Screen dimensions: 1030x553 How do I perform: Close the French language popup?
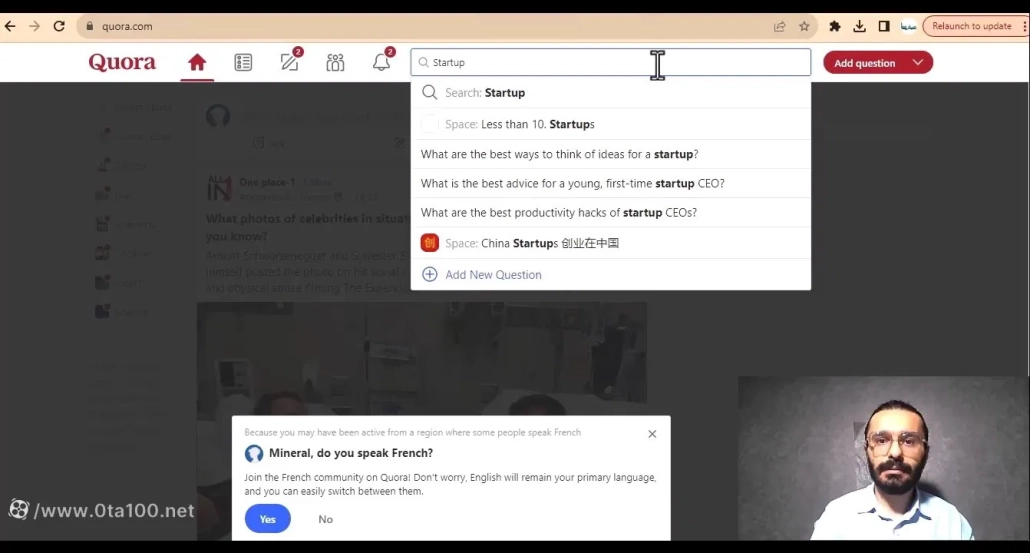pos(652,434)
